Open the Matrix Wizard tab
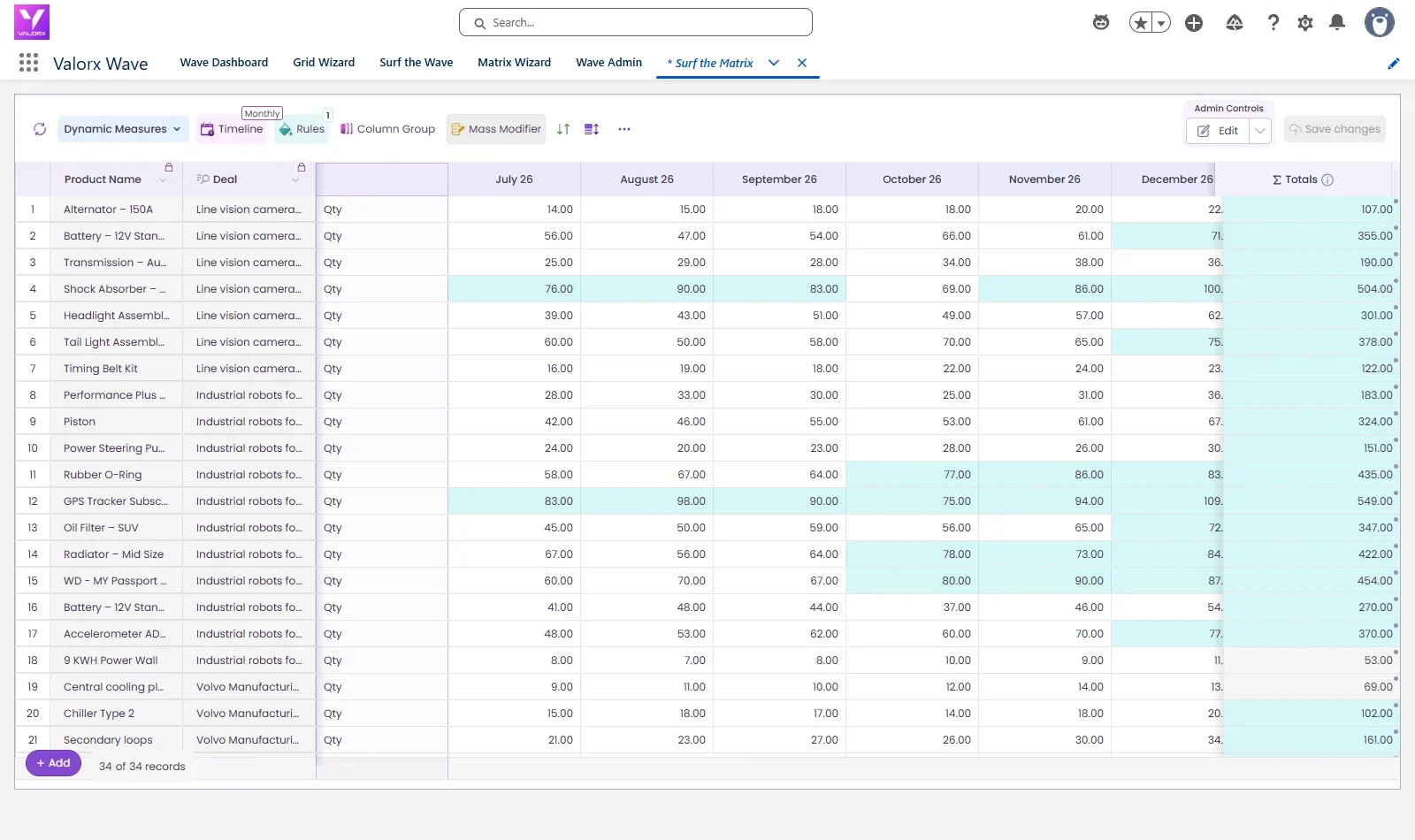This screenshot has height=840, width=1415. [514, 63]
